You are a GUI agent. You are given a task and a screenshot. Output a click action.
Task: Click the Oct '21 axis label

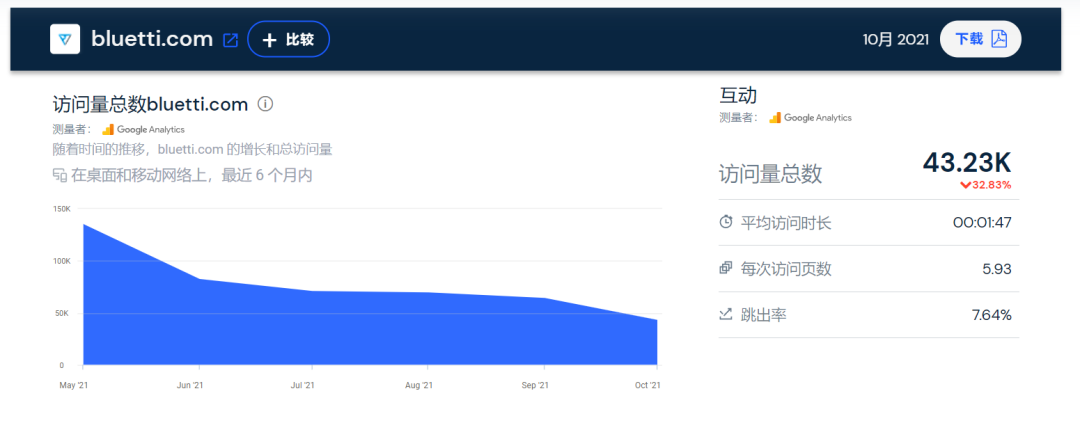tap(647, 386)
